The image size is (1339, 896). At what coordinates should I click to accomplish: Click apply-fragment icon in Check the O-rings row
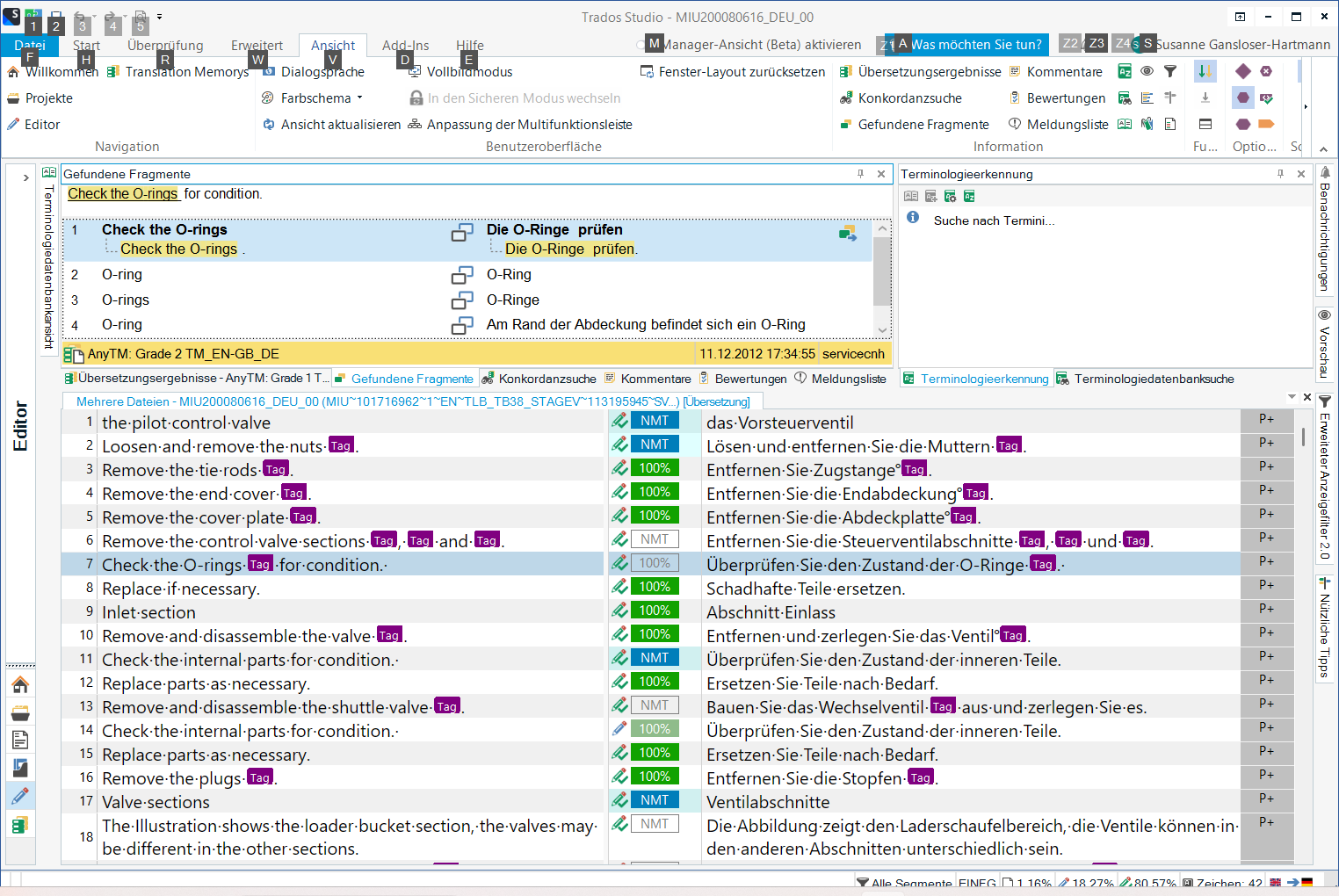[848, 233]
